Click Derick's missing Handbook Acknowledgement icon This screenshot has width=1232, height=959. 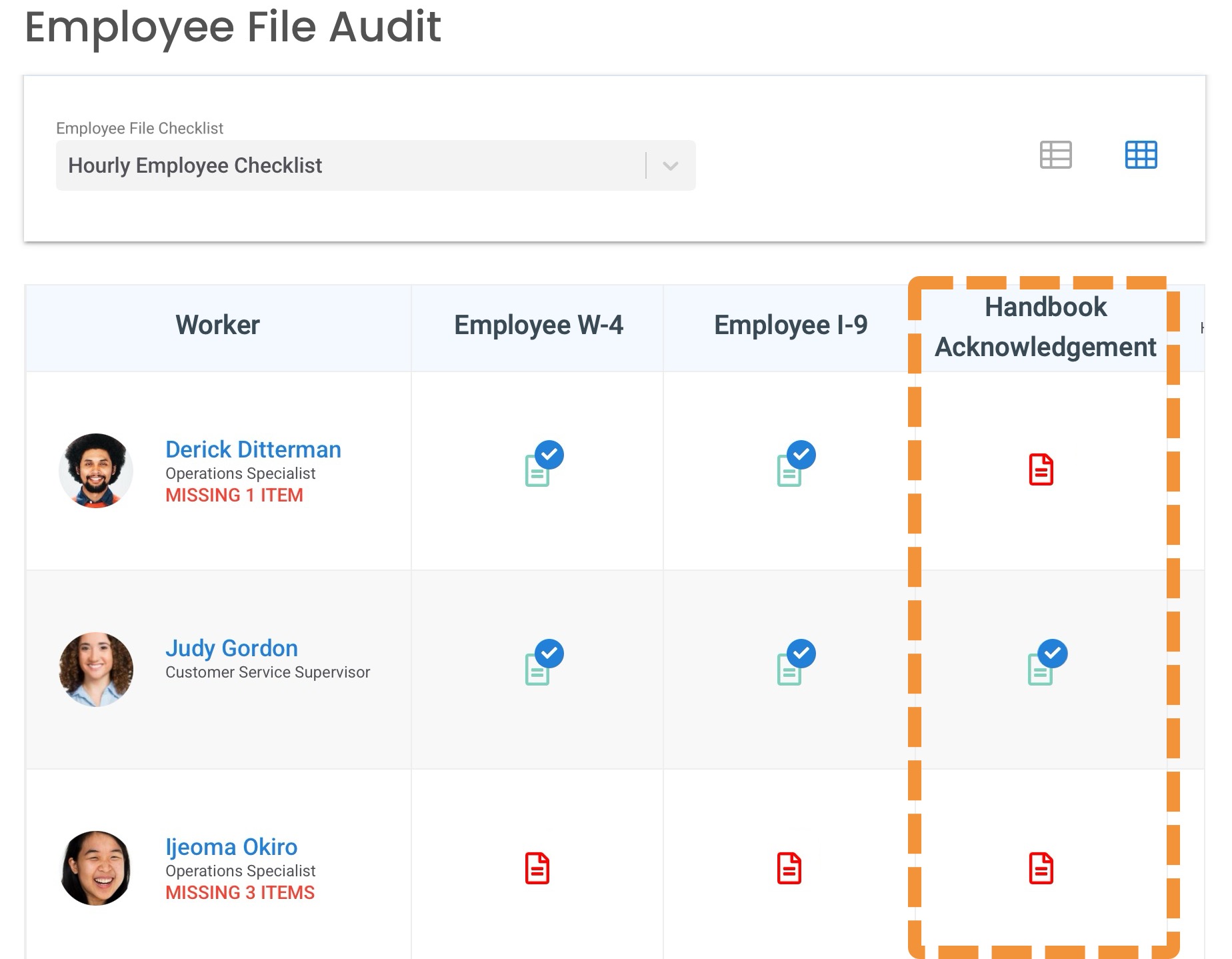(x=1041, y=469)
